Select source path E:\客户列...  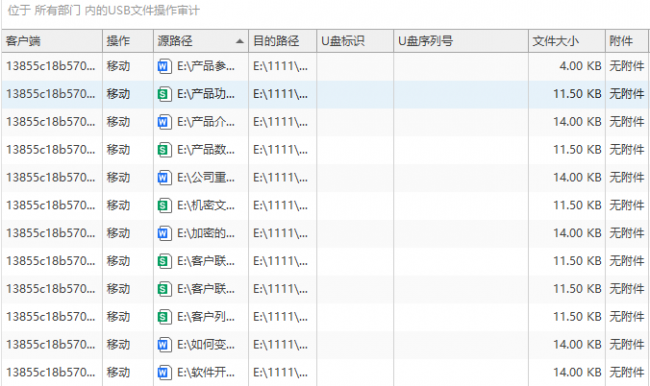point(206,317)
